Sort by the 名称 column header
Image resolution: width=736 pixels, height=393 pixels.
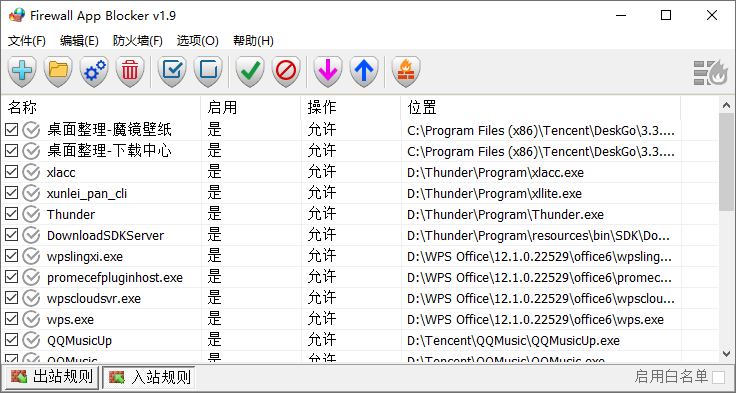101,108
